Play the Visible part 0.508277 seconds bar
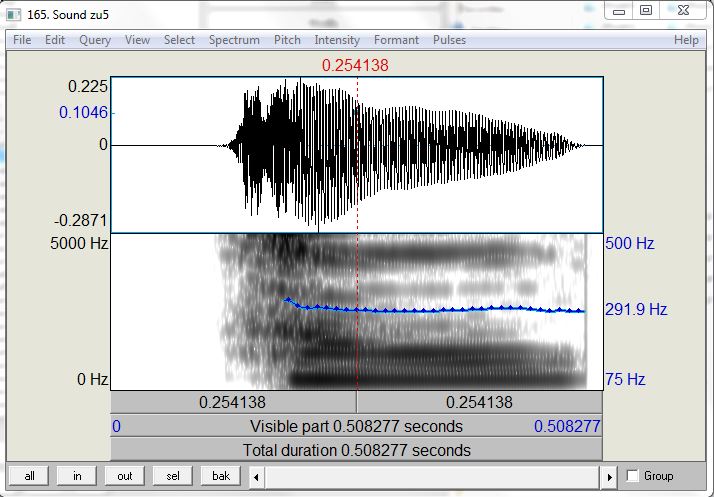 (x=357, y=426)
